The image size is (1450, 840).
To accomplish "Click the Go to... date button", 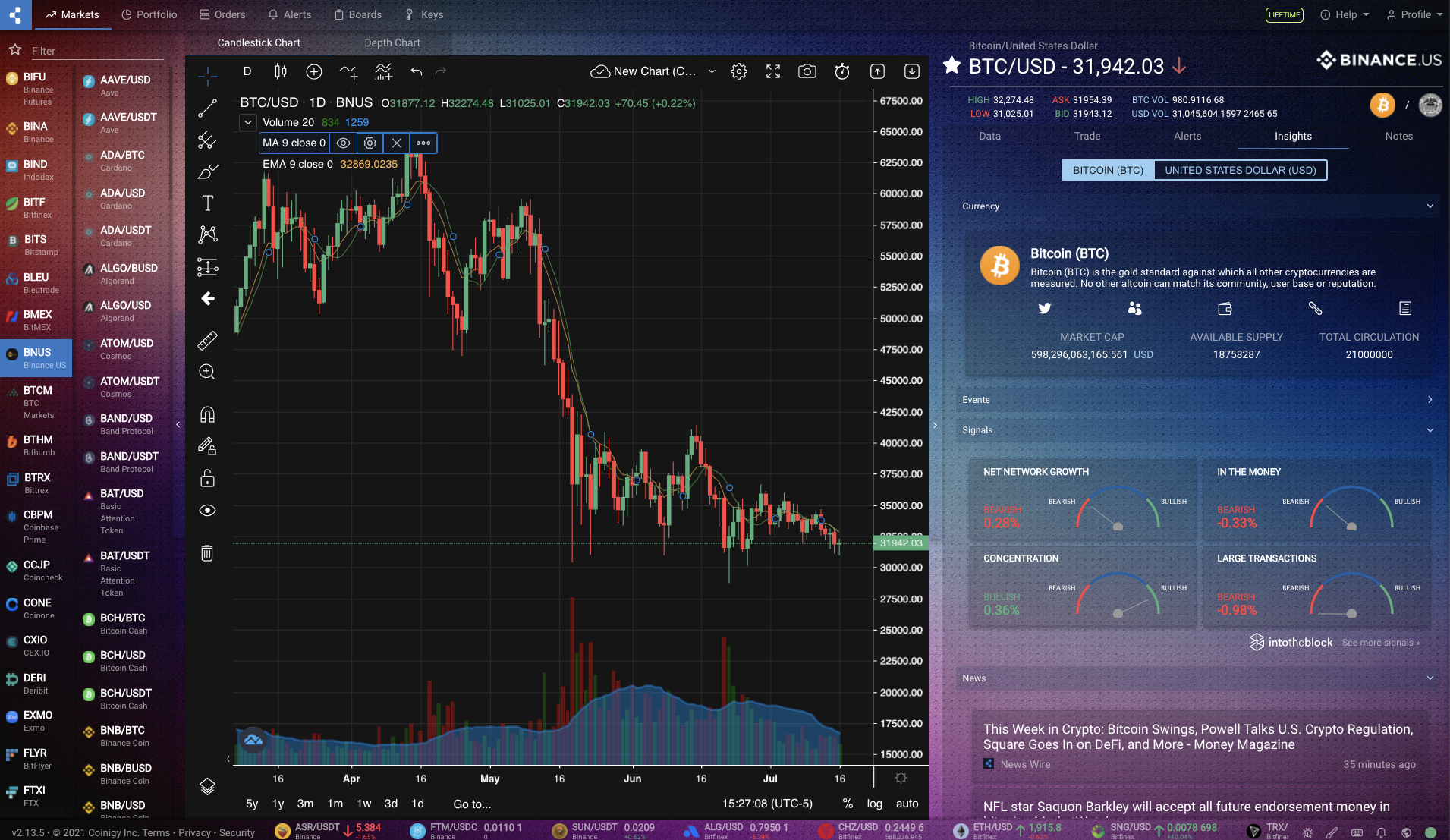I will point(472,804).
